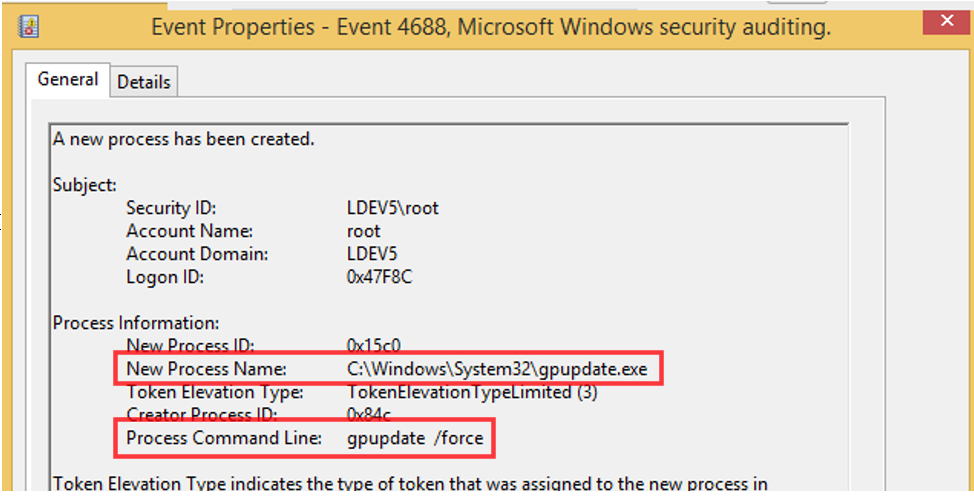Click the Event Properties title bar text
The height and width of the screenshot is (497, 974).
point(490,27)
